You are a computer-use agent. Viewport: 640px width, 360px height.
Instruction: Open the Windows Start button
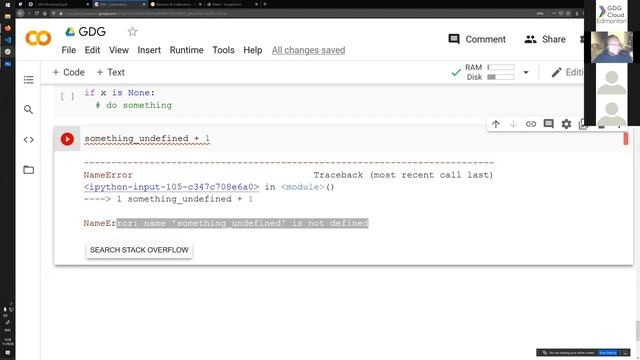pyautogui.click(x=7, y=4)
